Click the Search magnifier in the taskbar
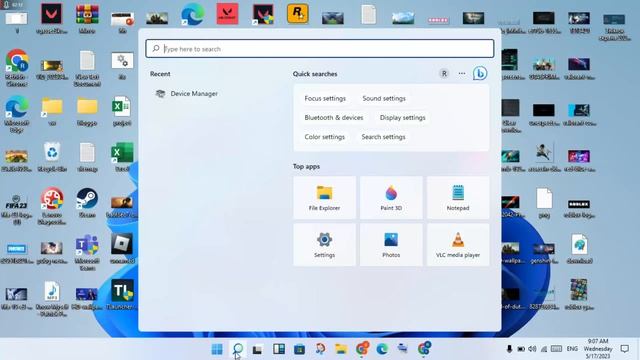Screen dimensions: 640x360 [238, 349]
